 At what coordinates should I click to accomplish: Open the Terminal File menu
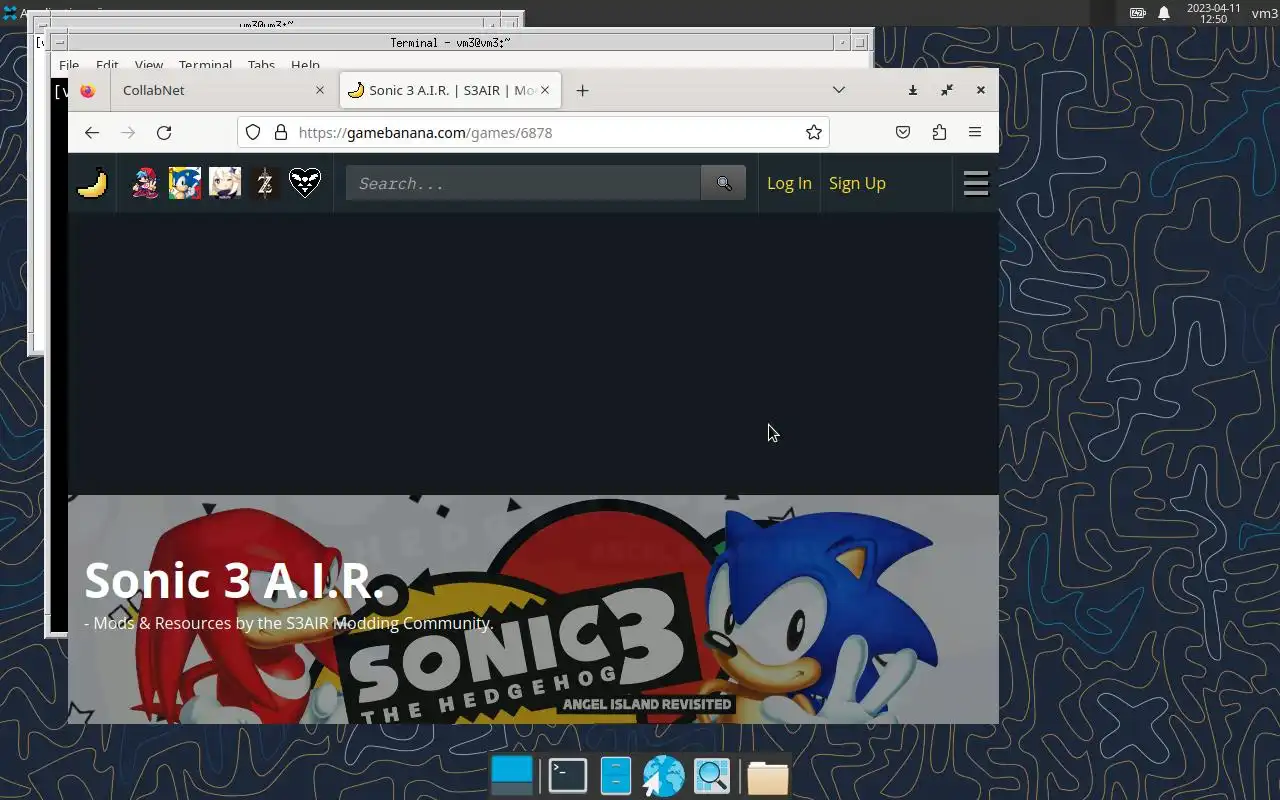point(69,65)
